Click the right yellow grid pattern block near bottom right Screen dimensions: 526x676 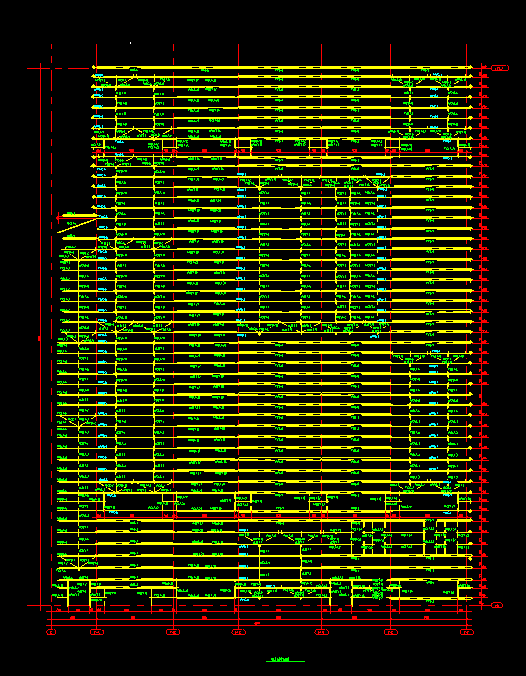(441, 537)
